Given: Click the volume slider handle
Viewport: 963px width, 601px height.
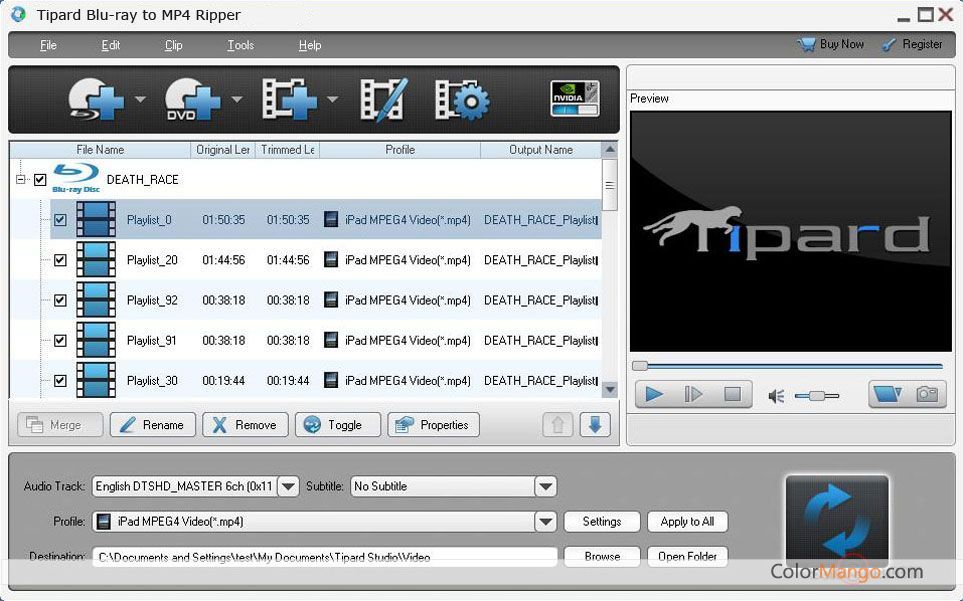Looking at the screenshot, I should [x=817, y=396].
